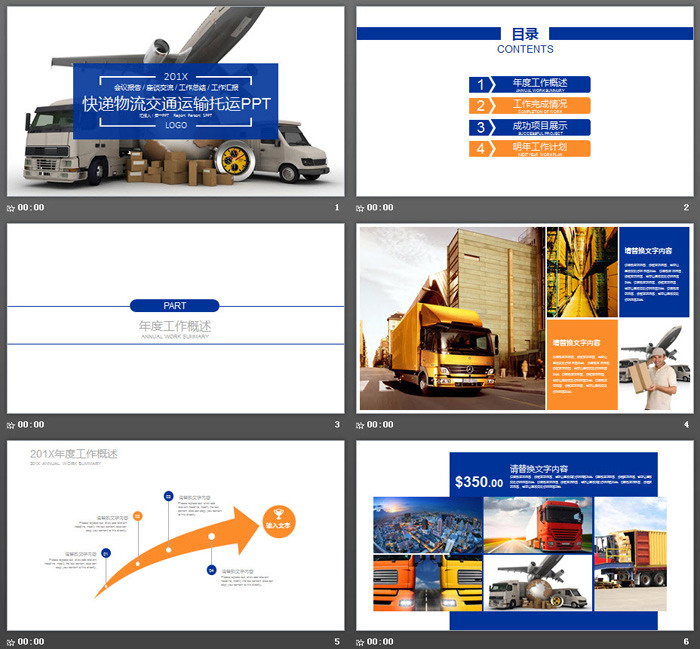Screen dimensions: 700x649
Task: Click the transition star icon under slide 2
Action: click(360, 208)
